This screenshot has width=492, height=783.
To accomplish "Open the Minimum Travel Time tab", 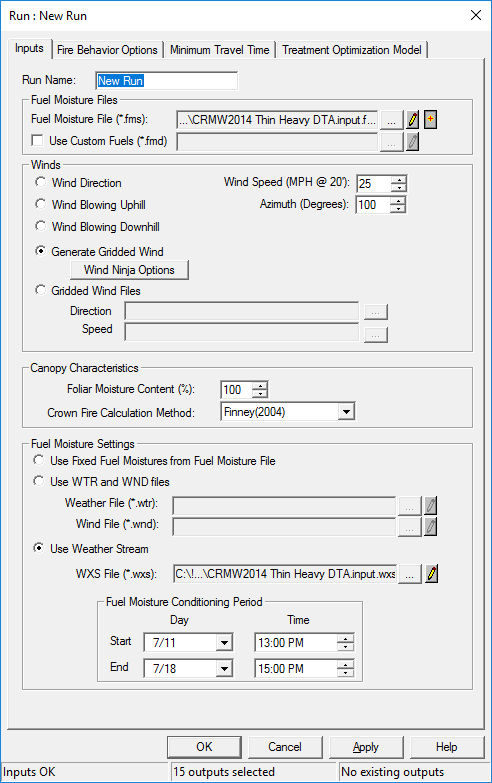I will (219, 50).
